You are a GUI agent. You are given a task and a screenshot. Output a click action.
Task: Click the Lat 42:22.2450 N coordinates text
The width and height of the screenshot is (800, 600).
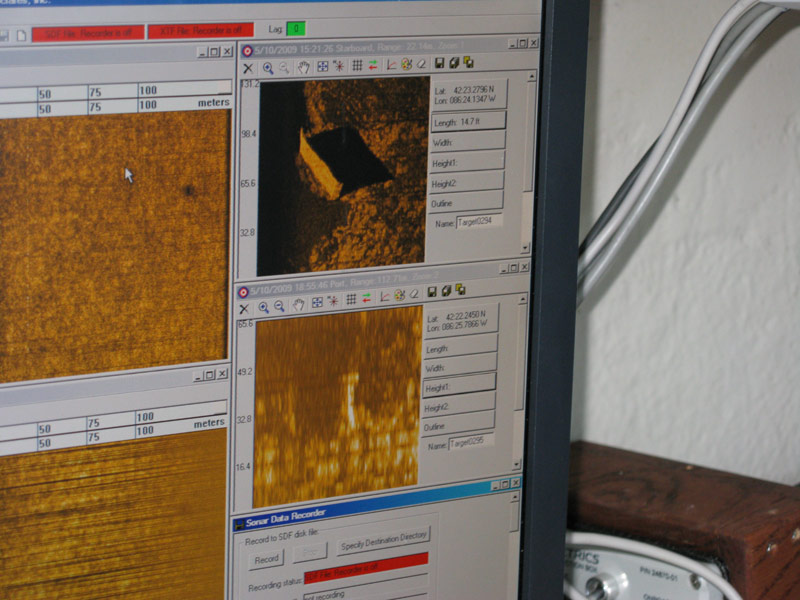[x=457, y=321]
